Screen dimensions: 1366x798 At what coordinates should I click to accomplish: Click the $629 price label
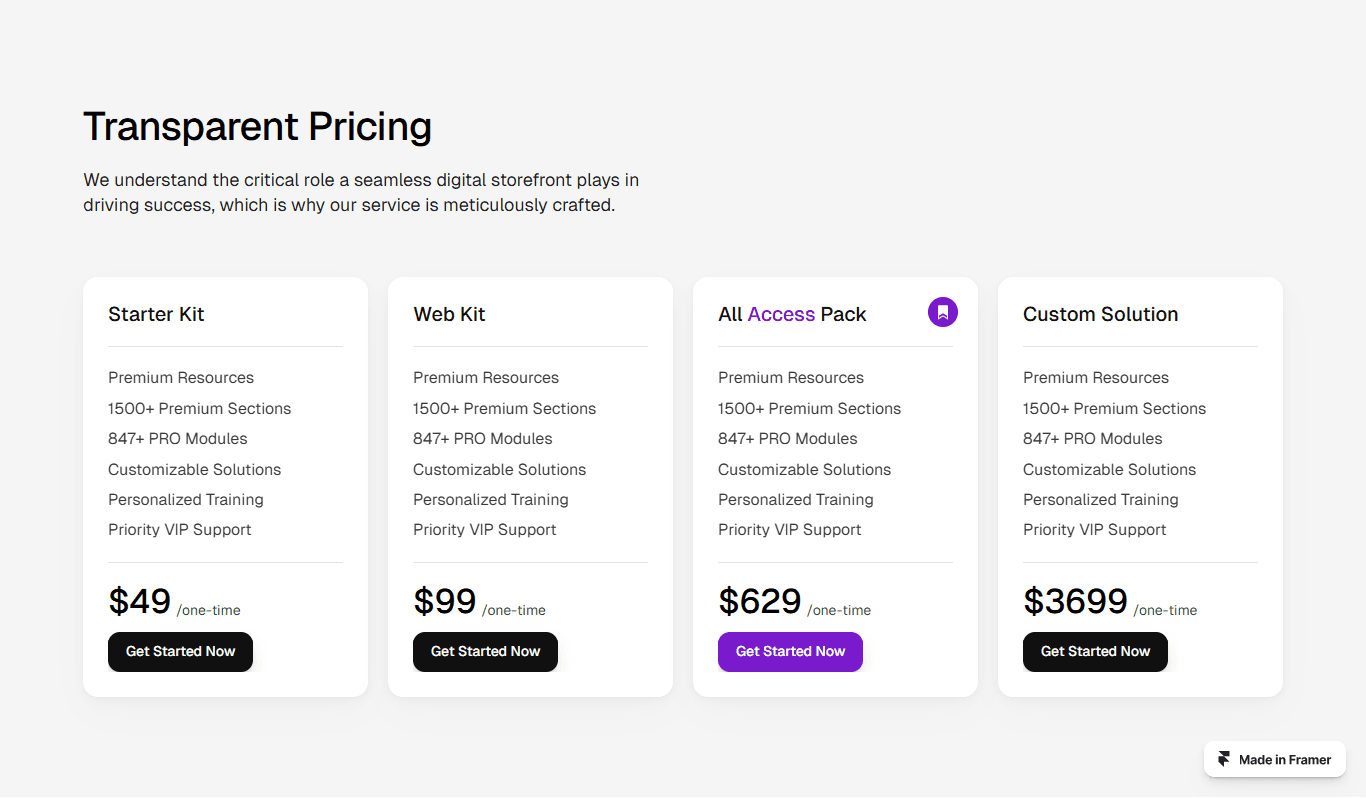click(760, 601)
